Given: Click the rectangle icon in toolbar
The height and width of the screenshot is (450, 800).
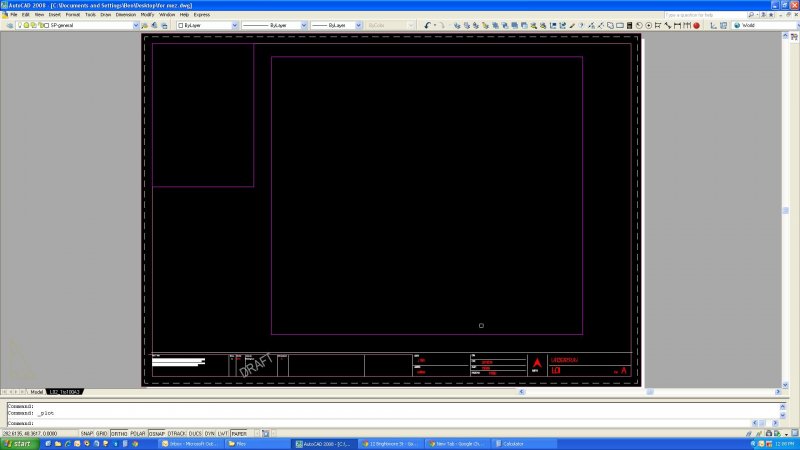Looking at the screenshot, I should (619, 25).
